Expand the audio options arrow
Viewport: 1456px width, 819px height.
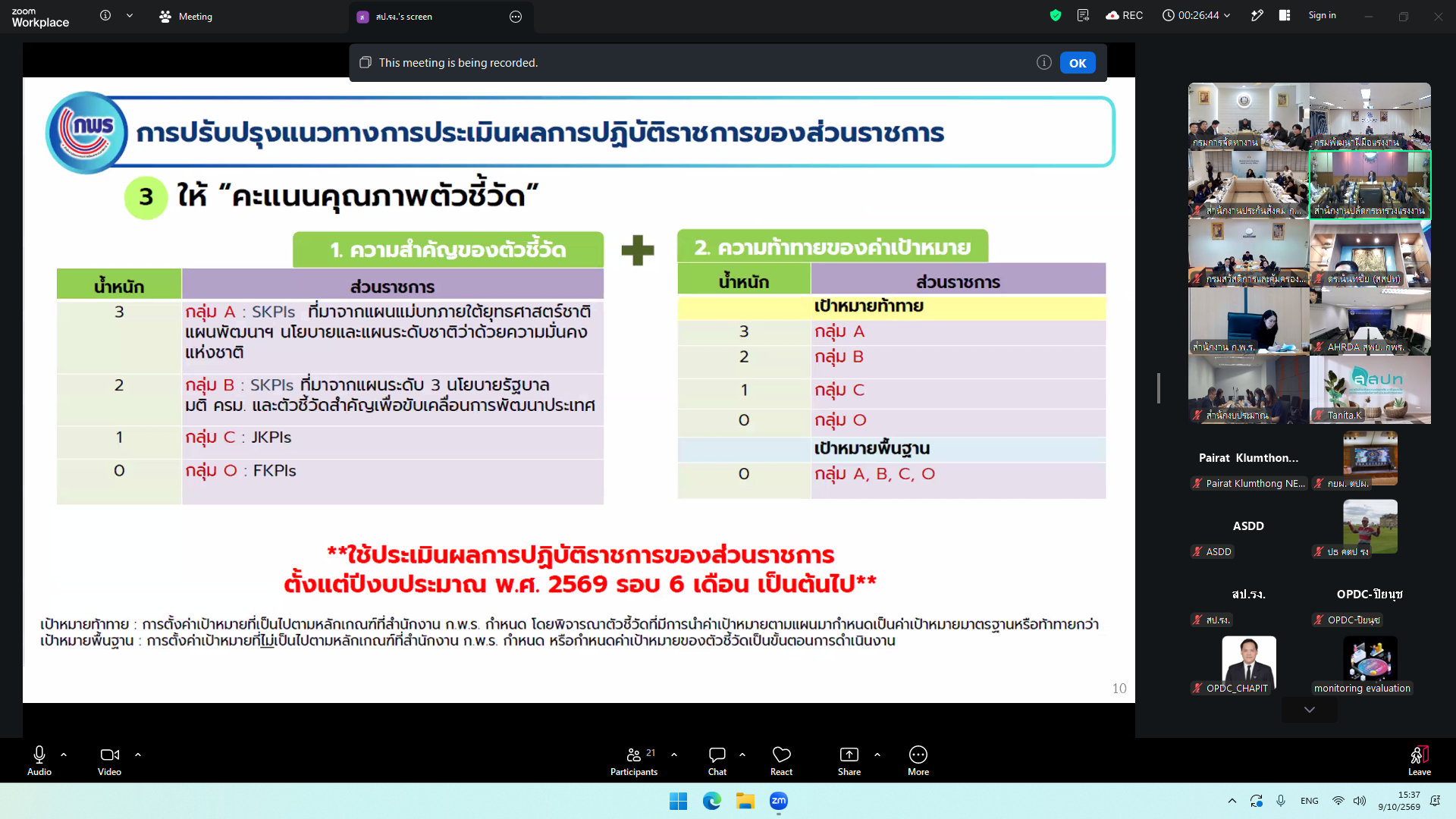point(64,755)
